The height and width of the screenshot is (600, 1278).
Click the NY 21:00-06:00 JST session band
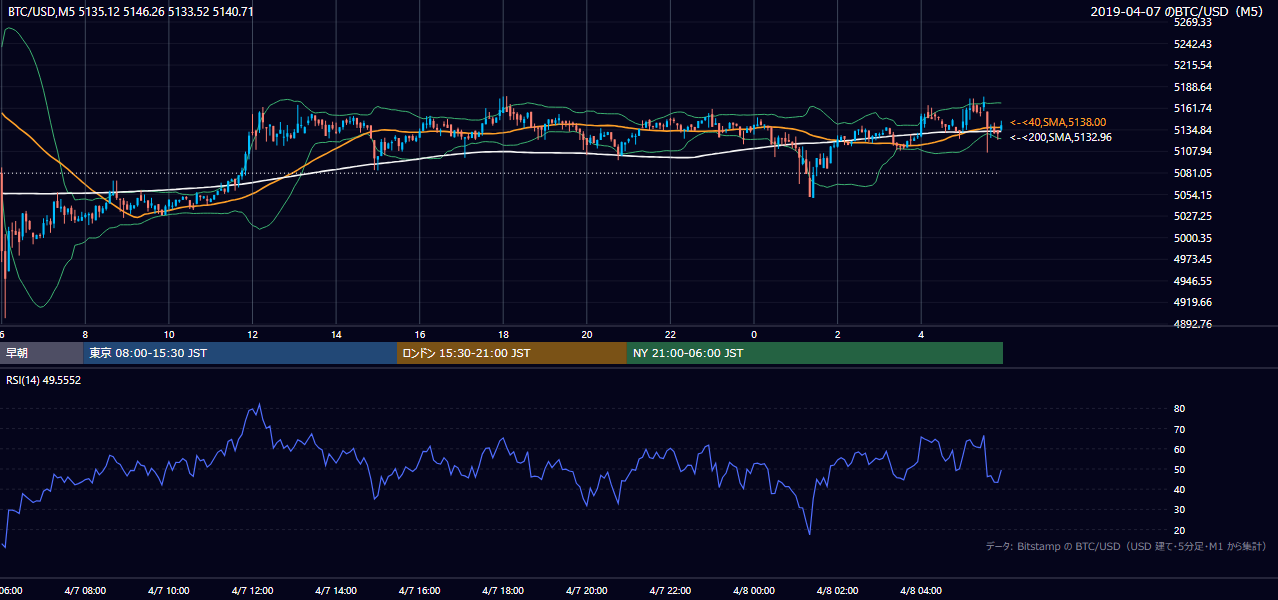pos(815,353)
